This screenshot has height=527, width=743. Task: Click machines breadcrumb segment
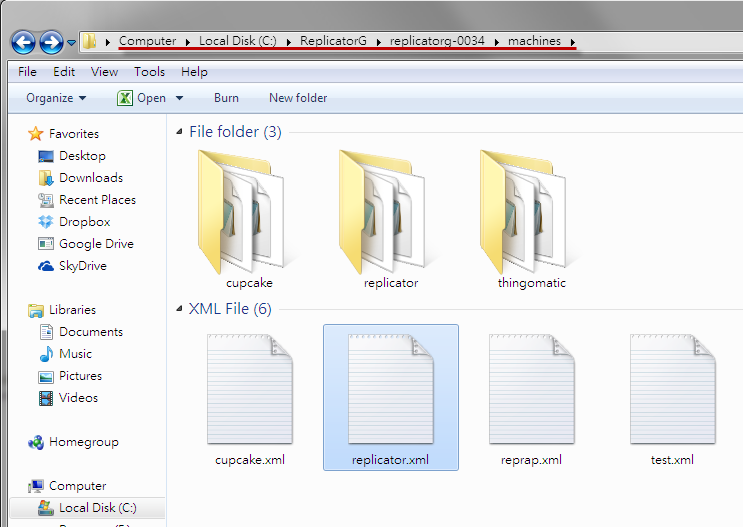(534, 41)
